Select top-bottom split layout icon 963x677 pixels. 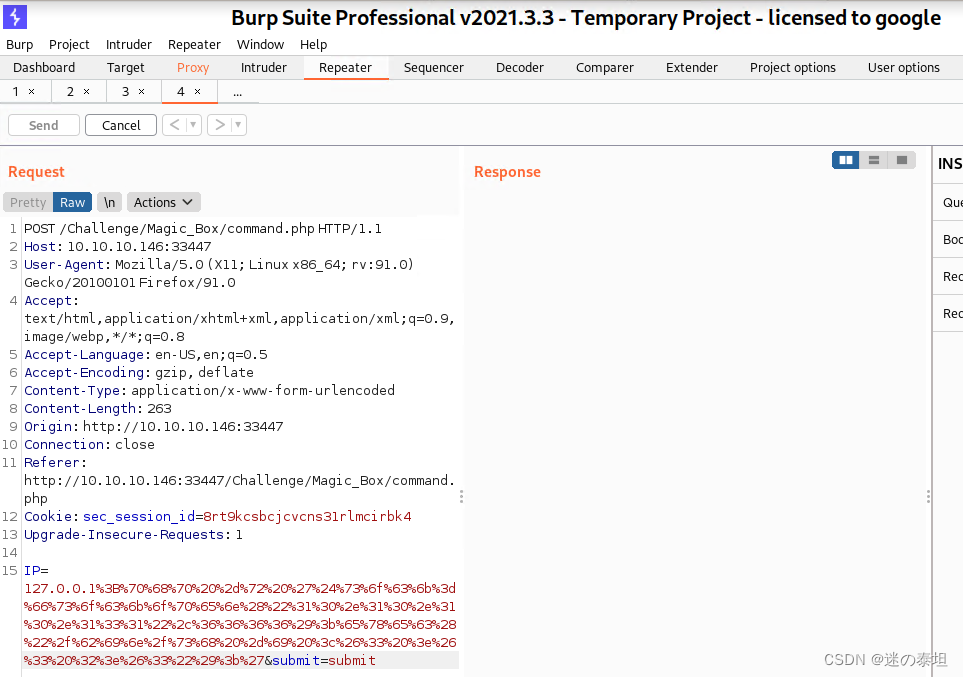tap(873, 160)
